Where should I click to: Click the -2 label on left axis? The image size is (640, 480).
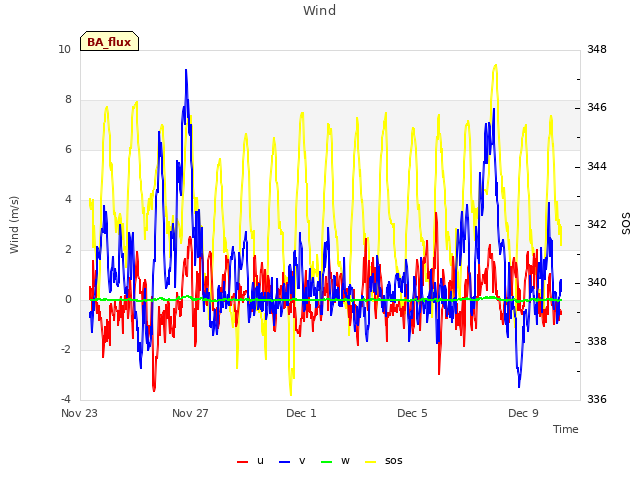point(66,349)
